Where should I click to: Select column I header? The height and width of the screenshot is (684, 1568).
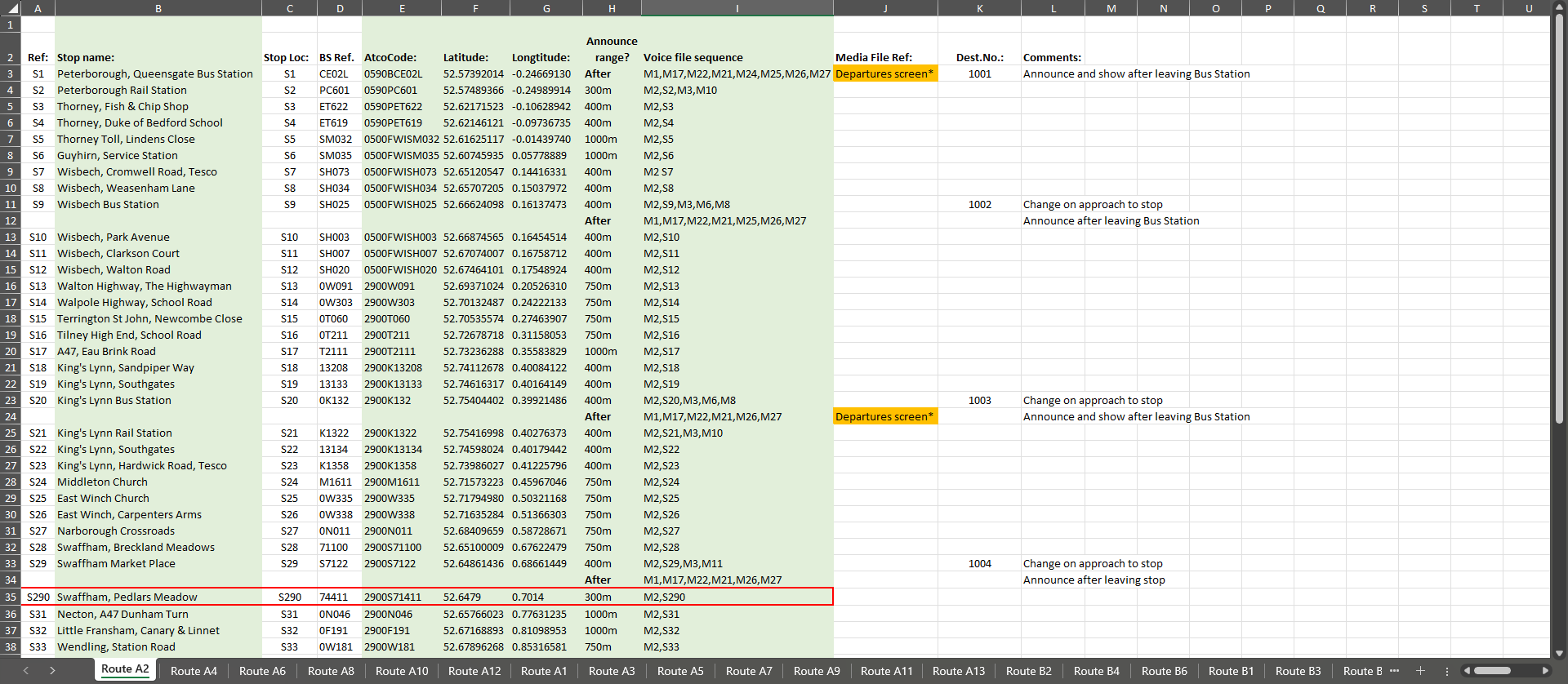coord(737,8)
